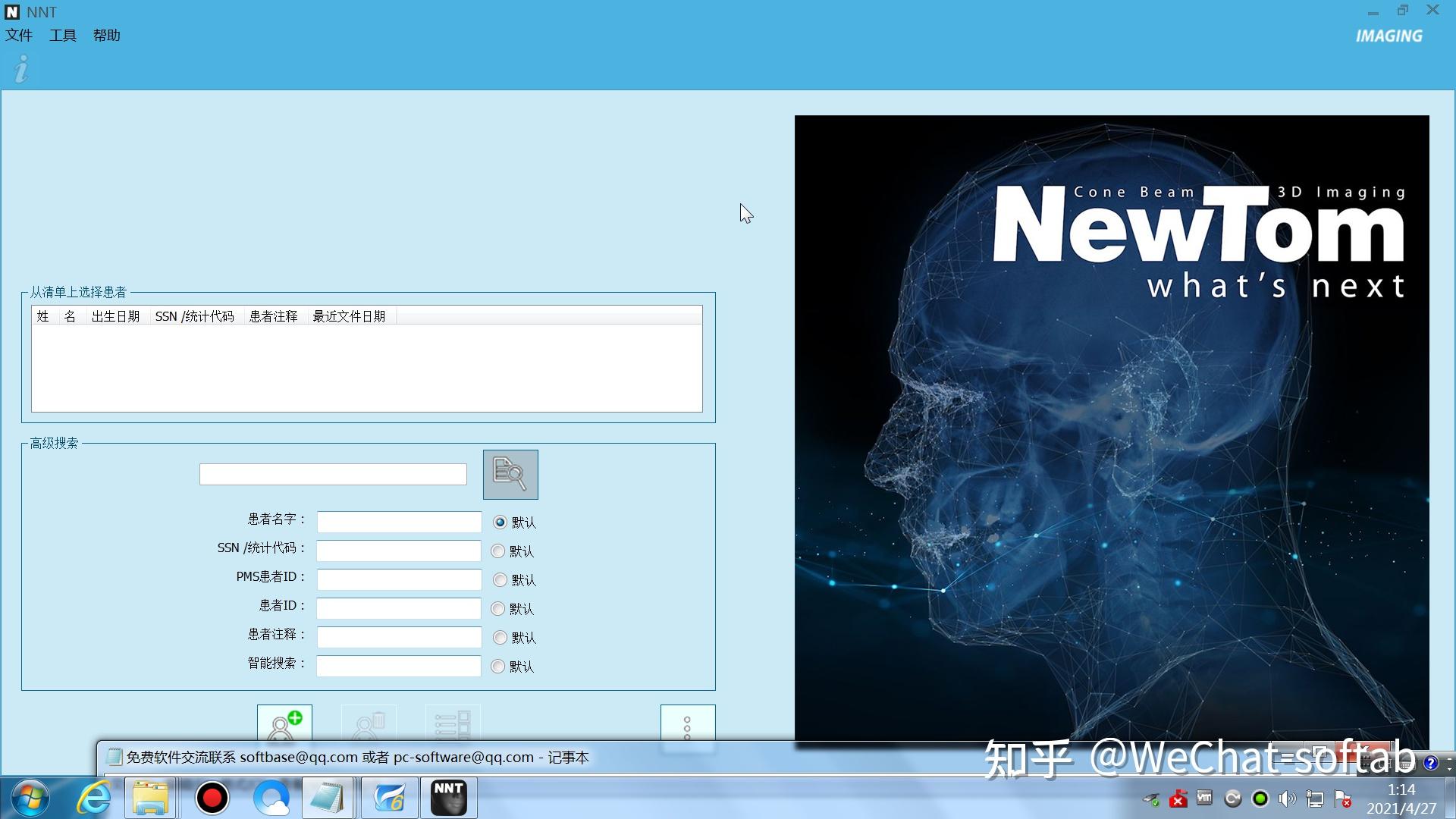Click the info 'i' icon
This screenshot has width=1456, height=819.
[x=21, y=69]
